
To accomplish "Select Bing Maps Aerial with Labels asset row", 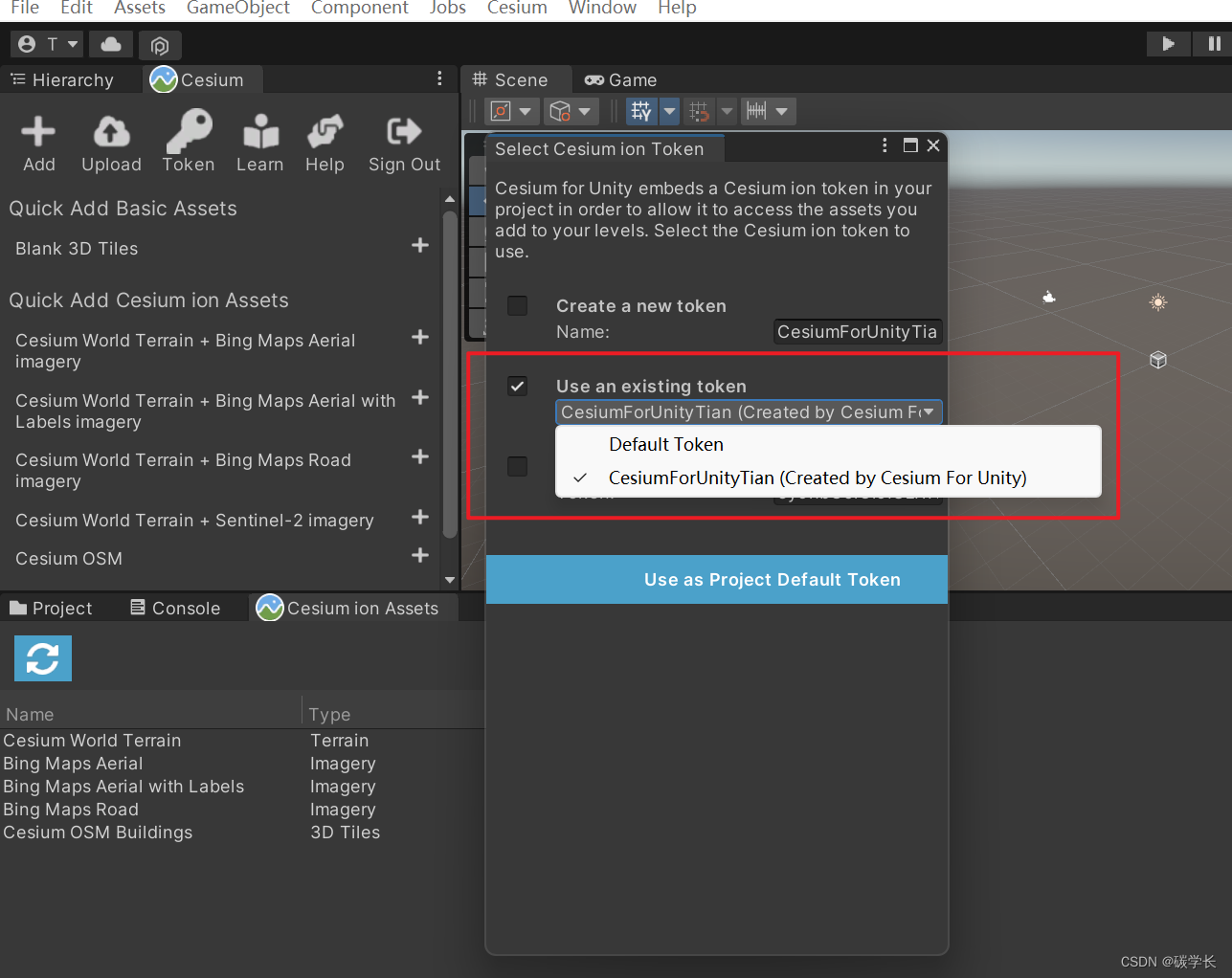I will coord(242,787).
